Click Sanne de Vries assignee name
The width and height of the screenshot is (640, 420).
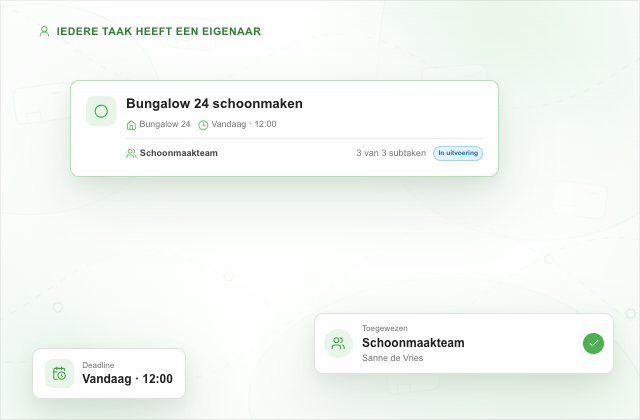pyautogui.click(x=393, y=358)
